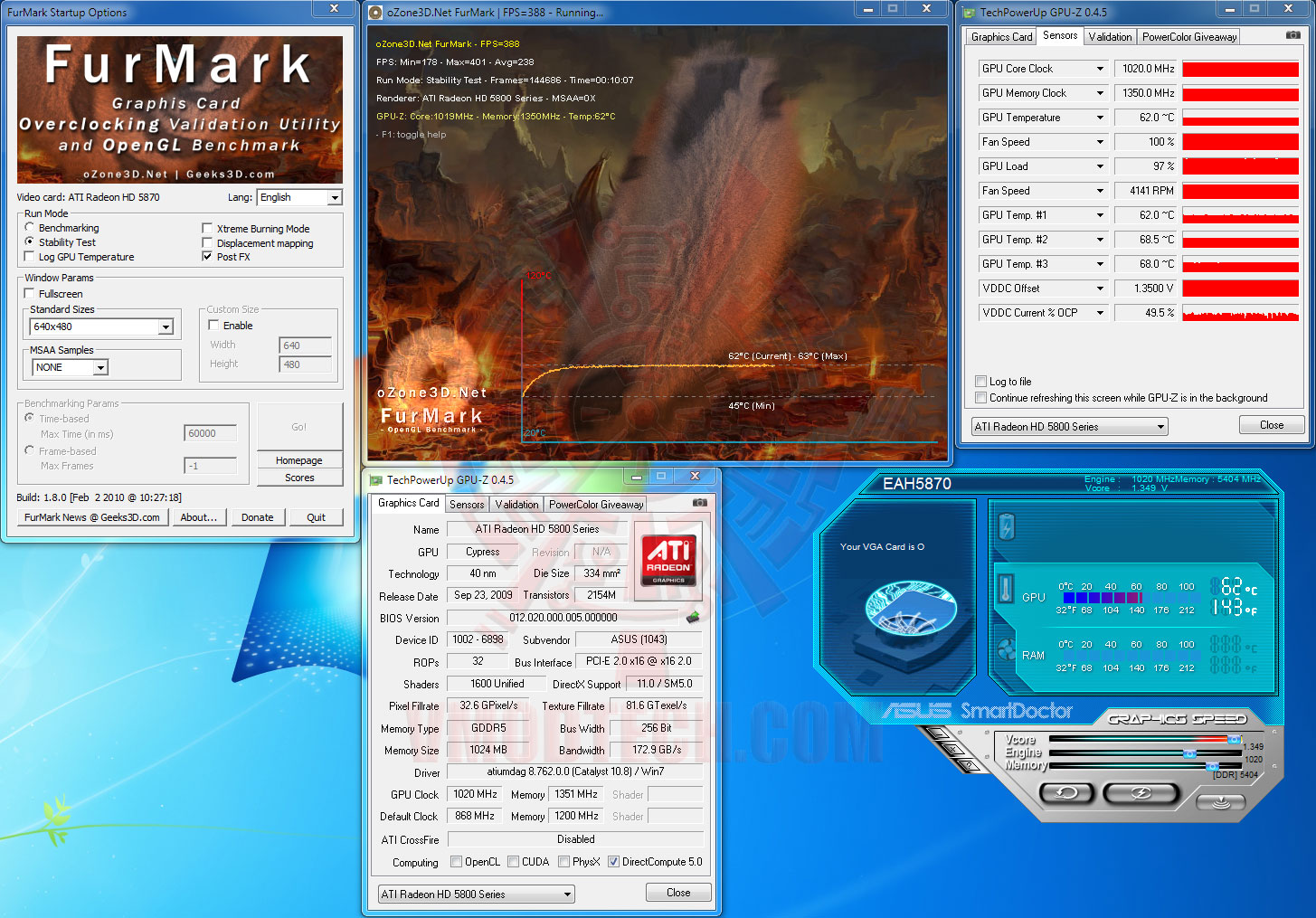Adjust the Vcore slider in SmartDoctor
The image size is (1316, 918).
(x=1234, y=740)
